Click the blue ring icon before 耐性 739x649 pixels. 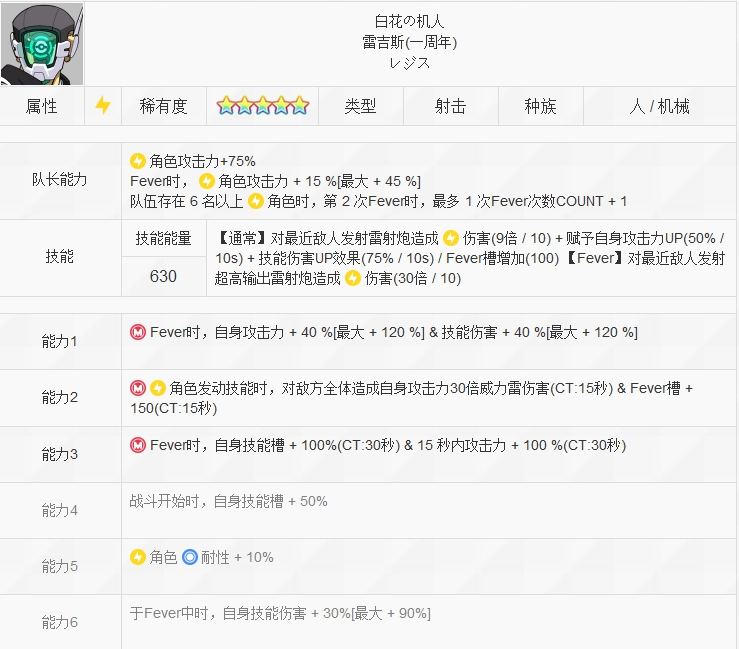click(189, 557)
